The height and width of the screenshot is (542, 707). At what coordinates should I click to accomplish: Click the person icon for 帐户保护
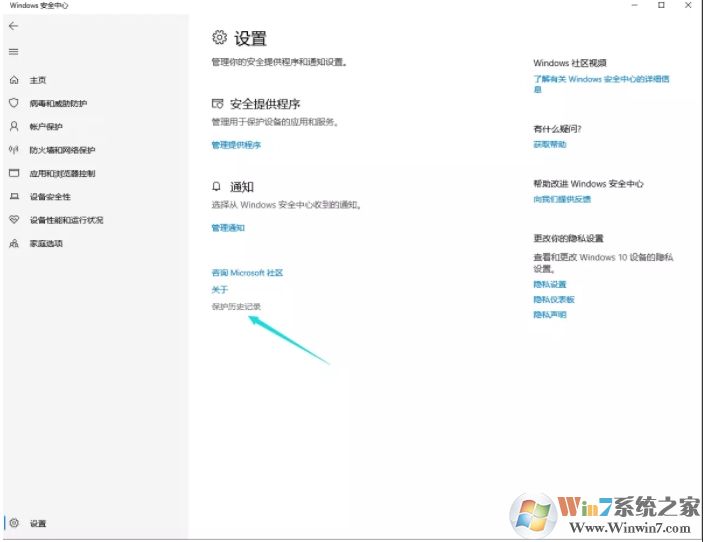(14, 126)
